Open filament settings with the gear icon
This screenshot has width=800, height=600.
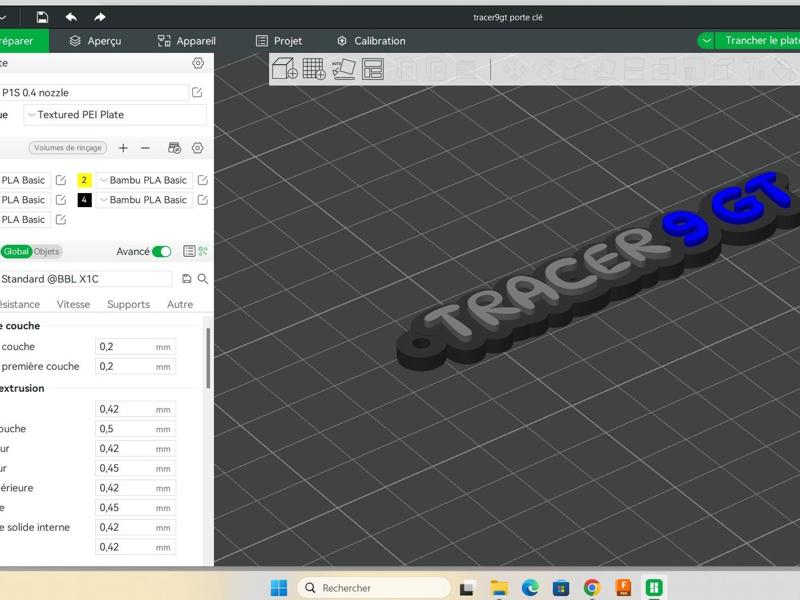pos(197,147)
